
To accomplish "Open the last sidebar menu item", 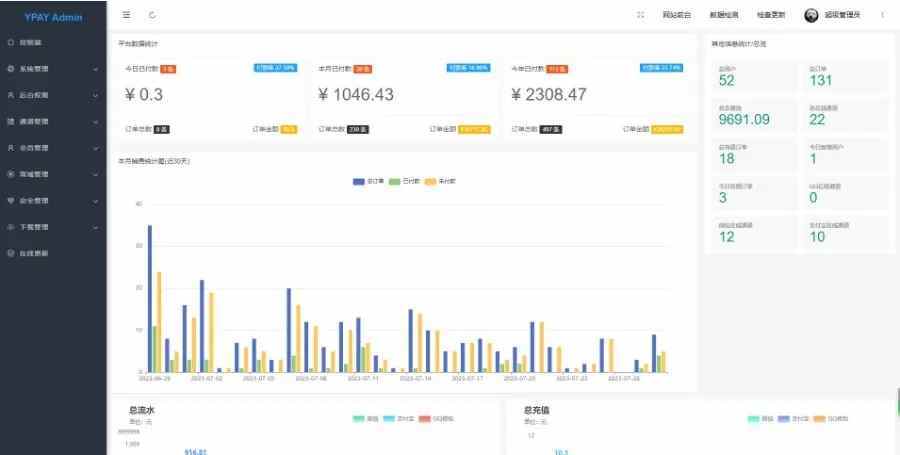I will click(53, 253).
